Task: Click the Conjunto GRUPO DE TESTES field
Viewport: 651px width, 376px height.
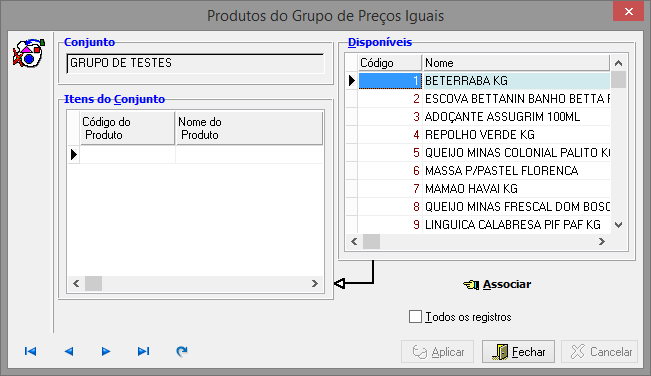Action: (195, 63)
